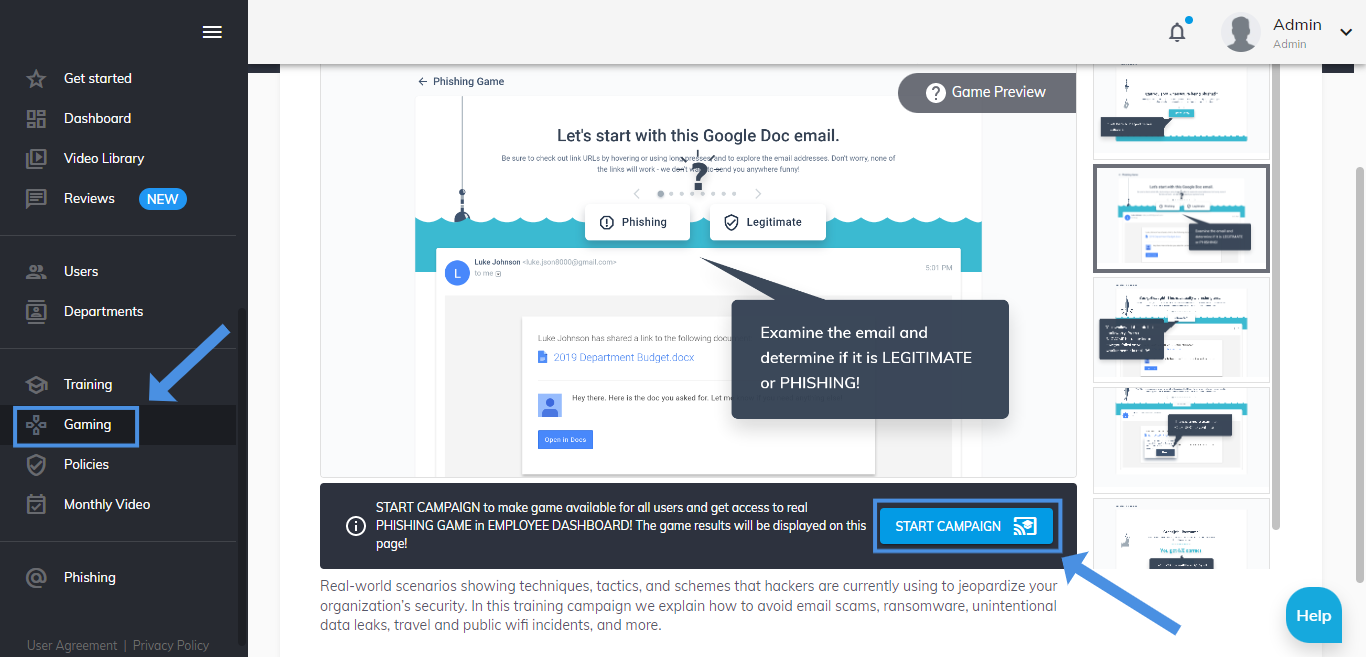Click the START CAMPAIGN button
Screen dimensions: 1366x657
[x=966, y=526]
